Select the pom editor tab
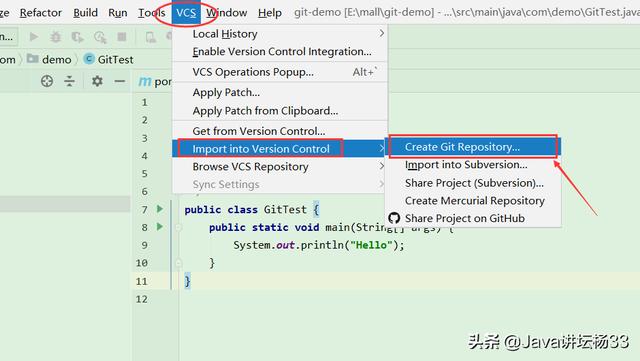 [155, 82]
